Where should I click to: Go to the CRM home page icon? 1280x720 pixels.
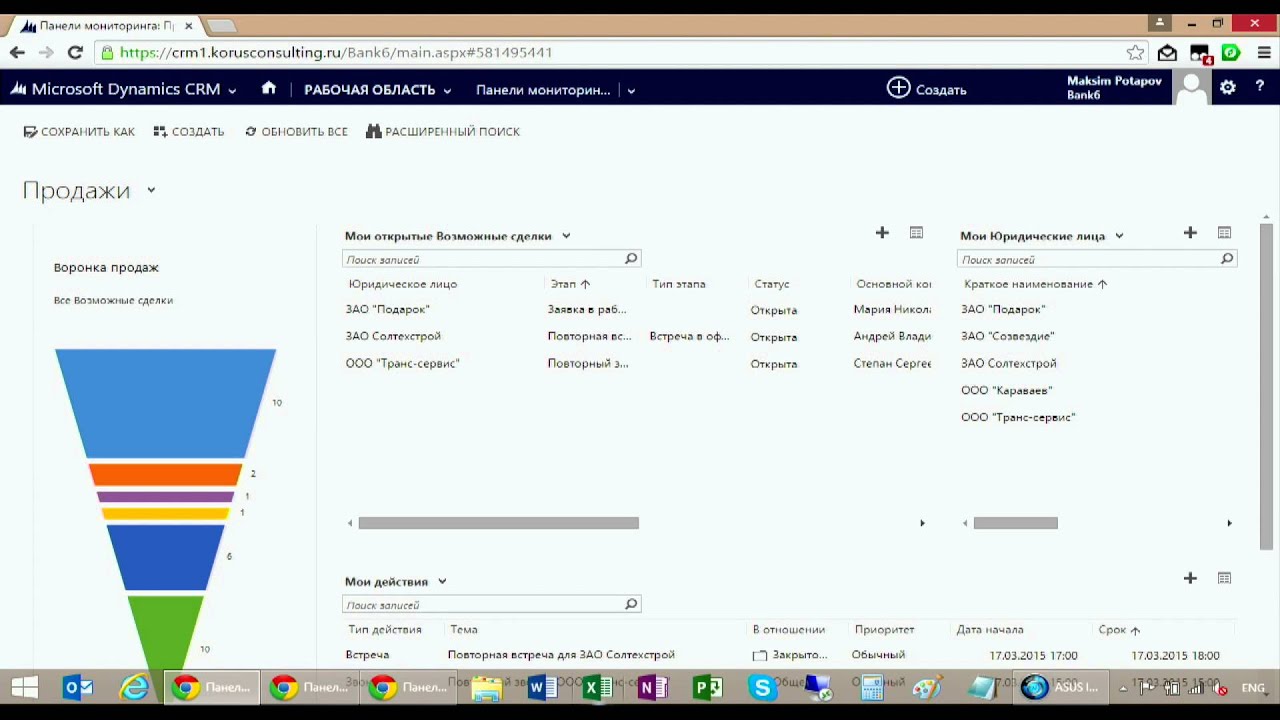tap(268, 88)
